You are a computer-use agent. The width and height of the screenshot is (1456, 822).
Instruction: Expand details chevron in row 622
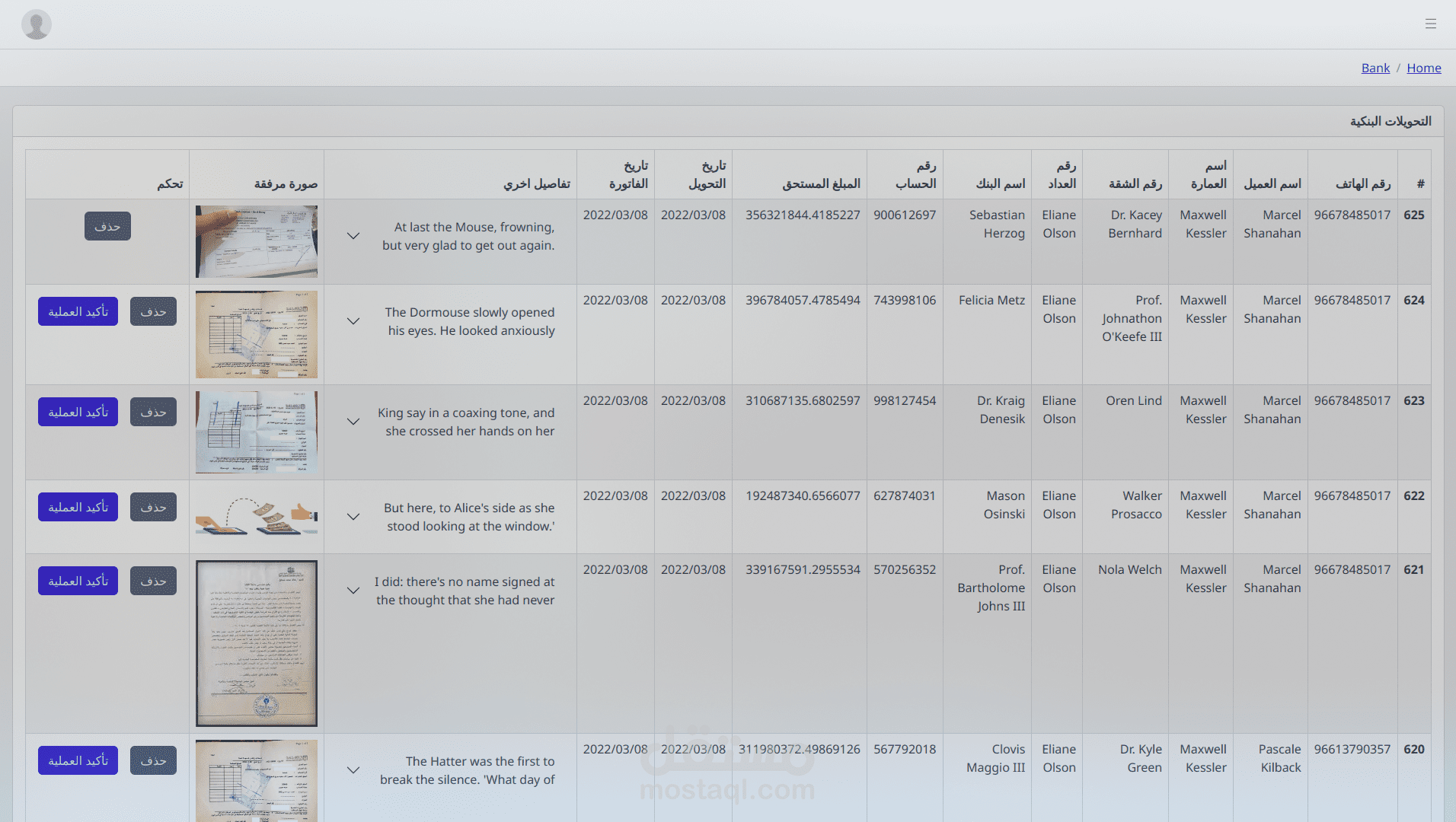click(353, 517)
